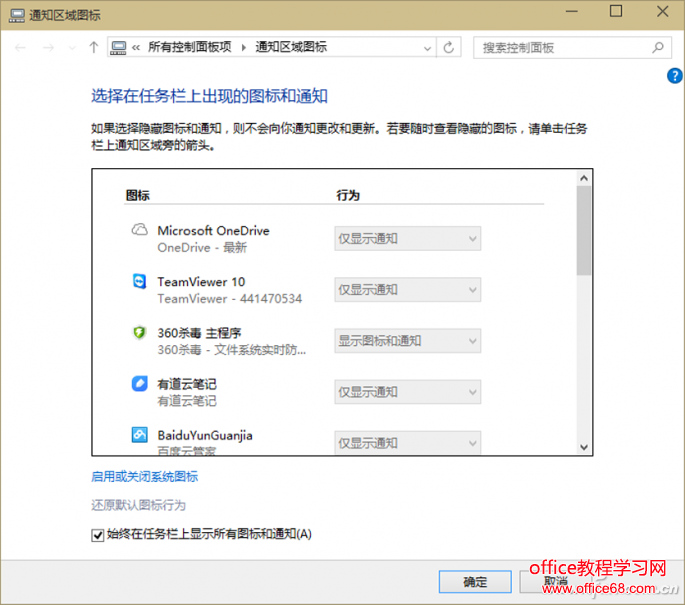The image size is (685, 605).
Task: Refresh the control panel address bar
Action: (x=449, y=47)
